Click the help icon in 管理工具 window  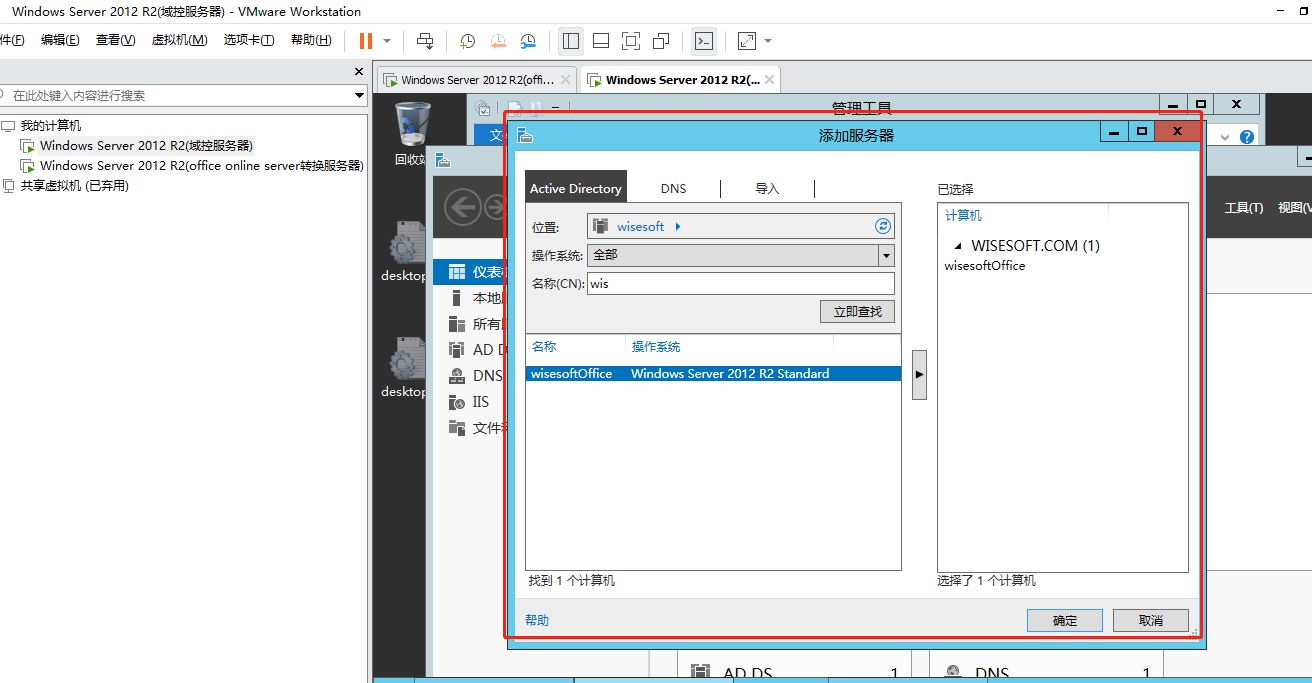click(x=1247, y=137)
